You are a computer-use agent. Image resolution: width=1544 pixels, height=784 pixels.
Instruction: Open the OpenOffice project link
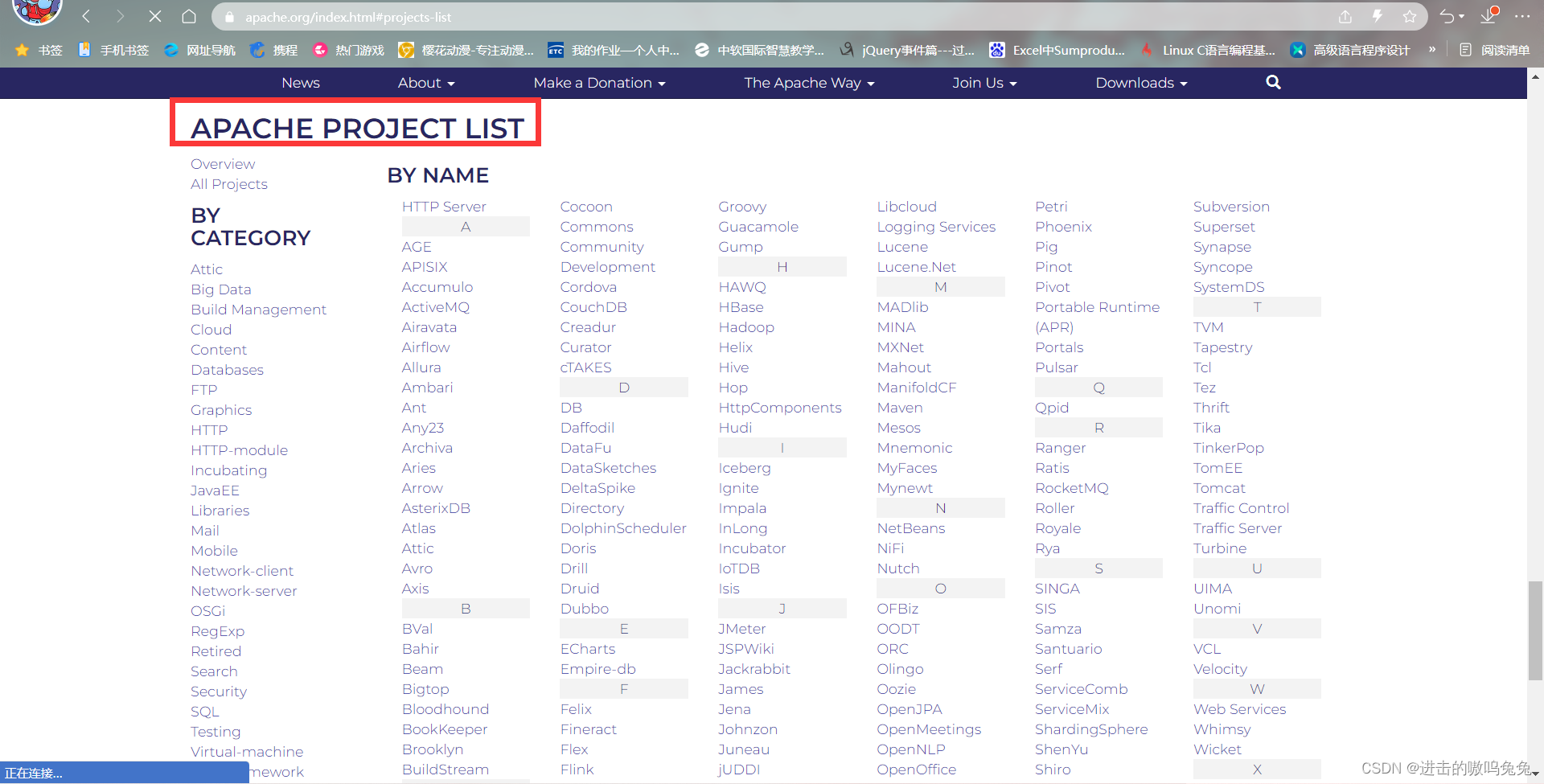[917, 770]
